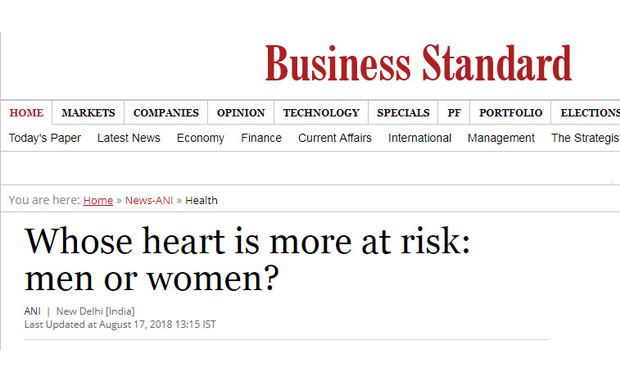Select Current Affairs link
620x388 pixels.
click(335, 138)
